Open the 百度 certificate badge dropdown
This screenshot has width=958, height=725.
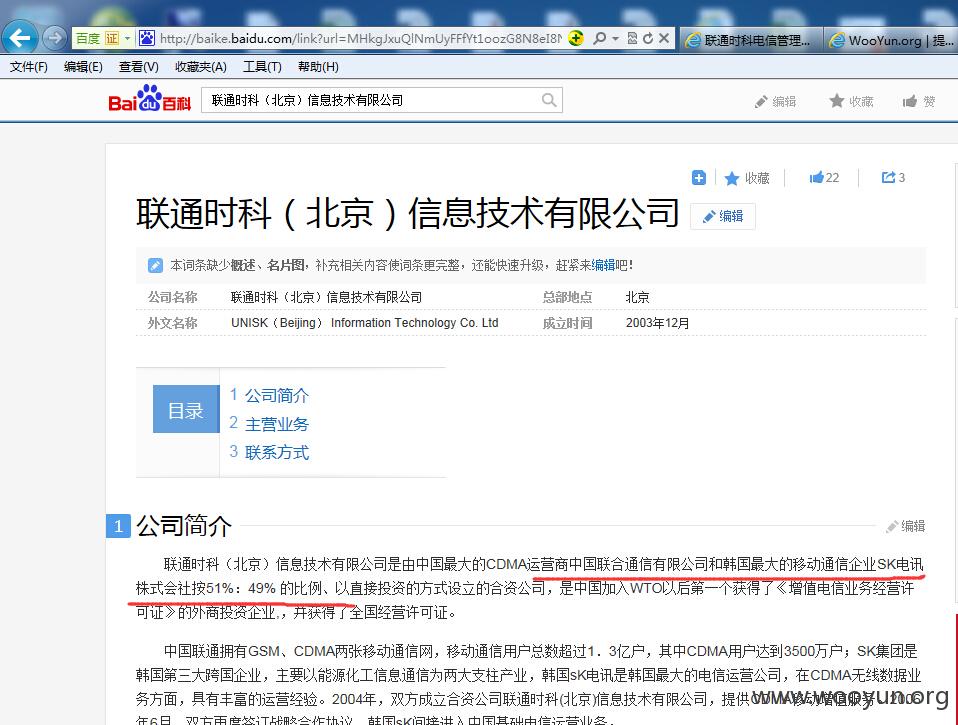point(127,38)
